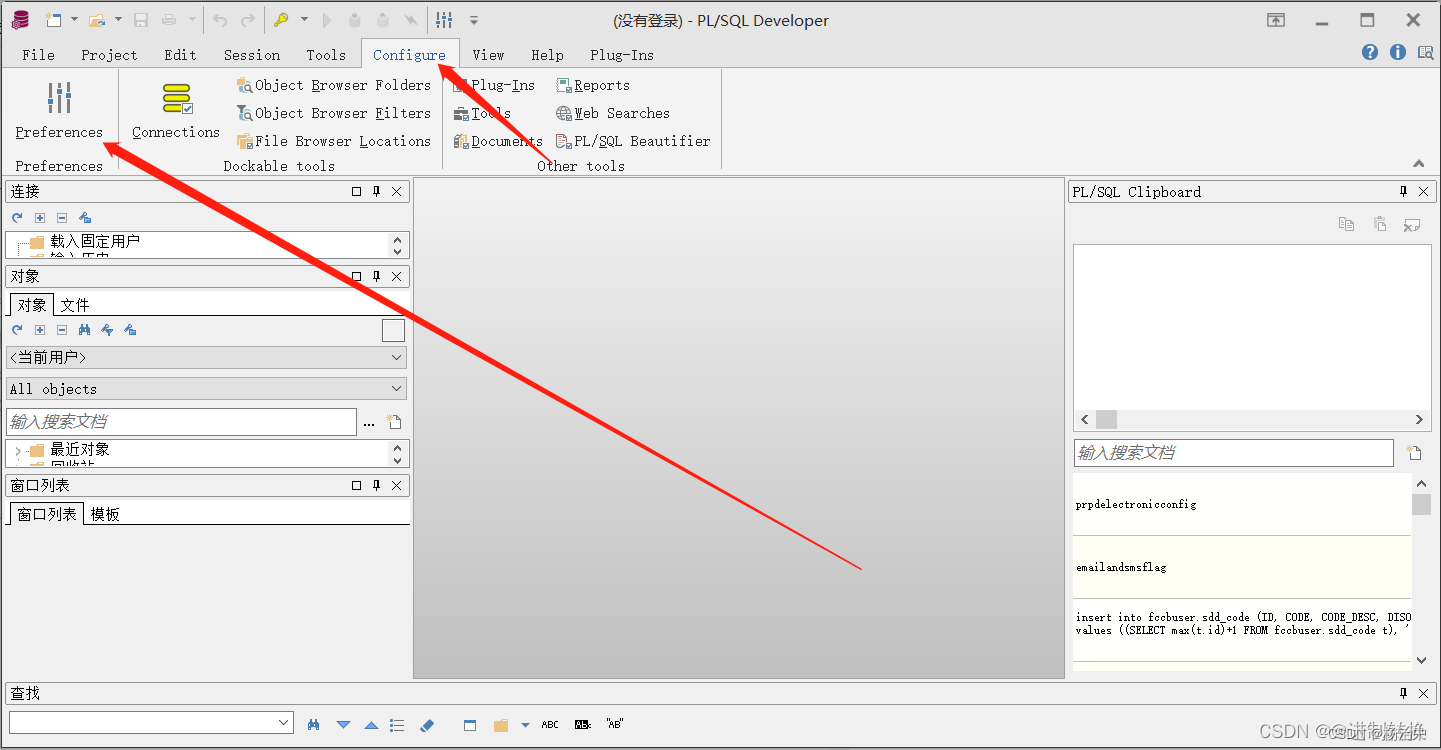Click the Help question mark icon
1441x750 pixels.
1370,52
